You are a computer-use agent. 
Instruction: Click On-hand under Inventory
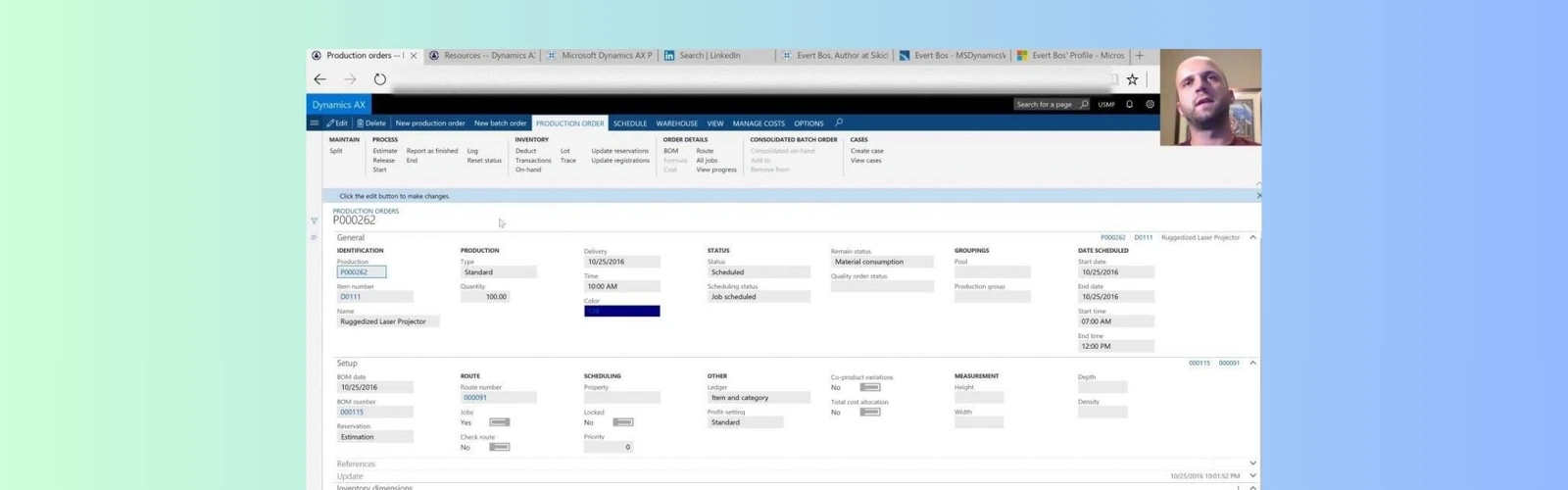coord(528,170)
